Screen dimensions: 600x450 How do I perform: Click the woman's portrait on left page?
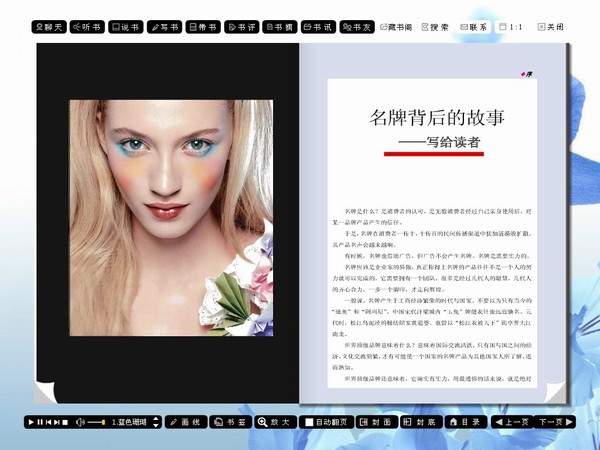(171, 218)
